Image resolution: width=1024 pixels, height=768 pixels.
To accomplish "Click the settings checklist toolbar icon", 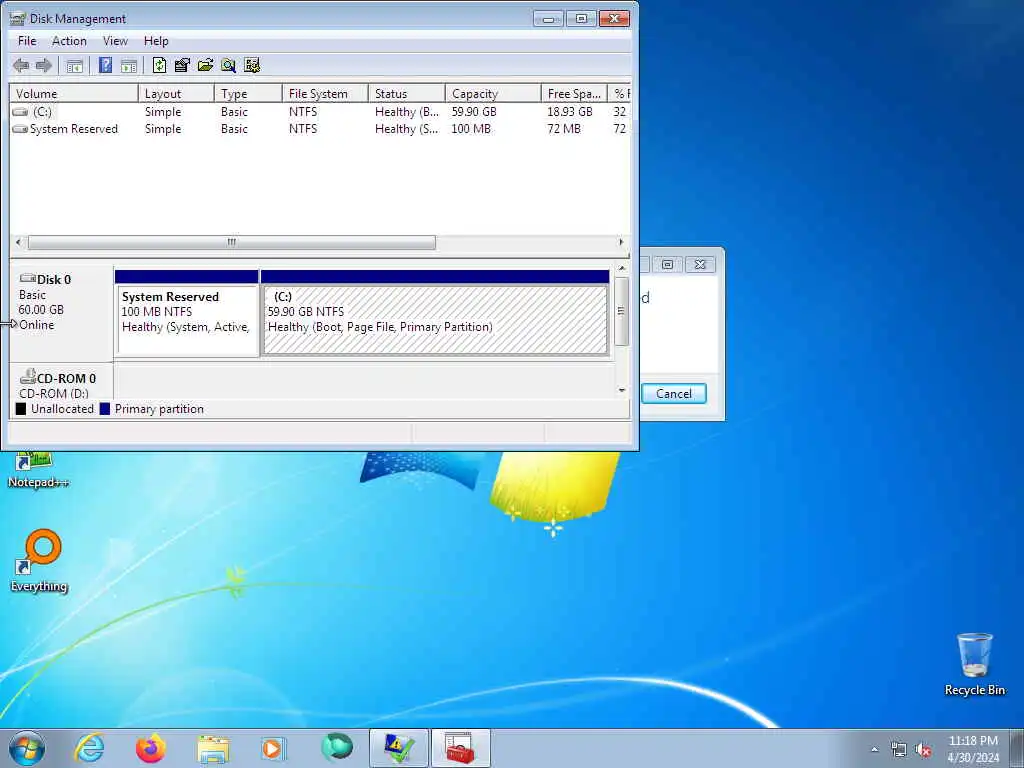I will 251,65.
